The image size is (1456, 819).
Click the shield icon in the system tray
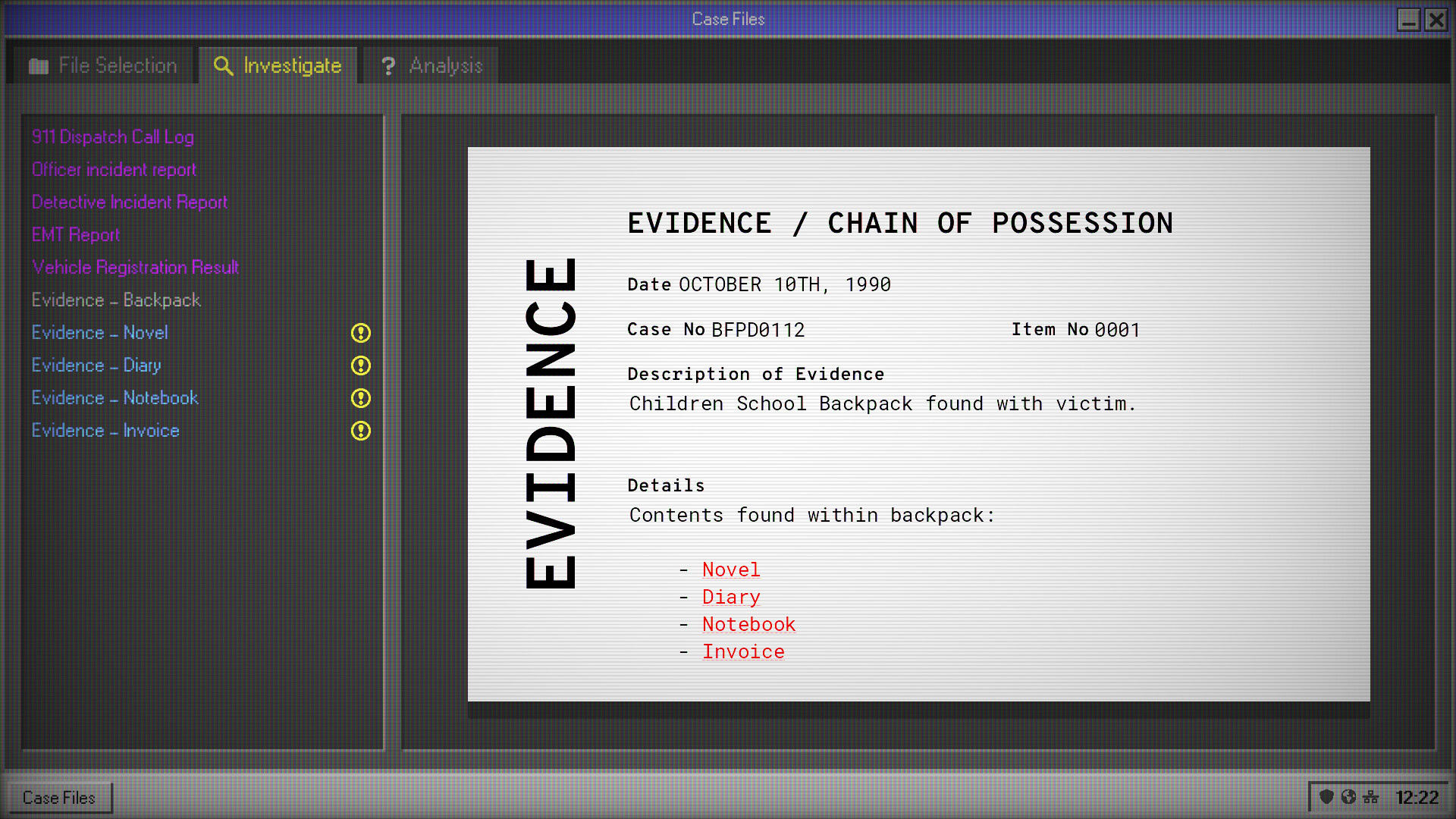coord(1326,797)
